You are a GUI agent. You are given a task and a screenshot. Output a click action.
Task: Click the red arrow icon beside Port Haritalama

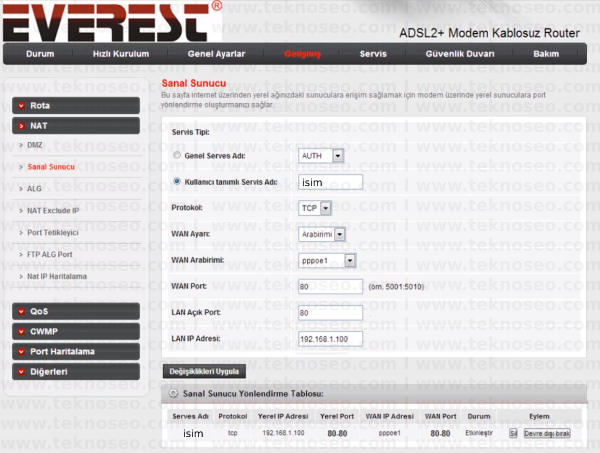click(21, 352)
